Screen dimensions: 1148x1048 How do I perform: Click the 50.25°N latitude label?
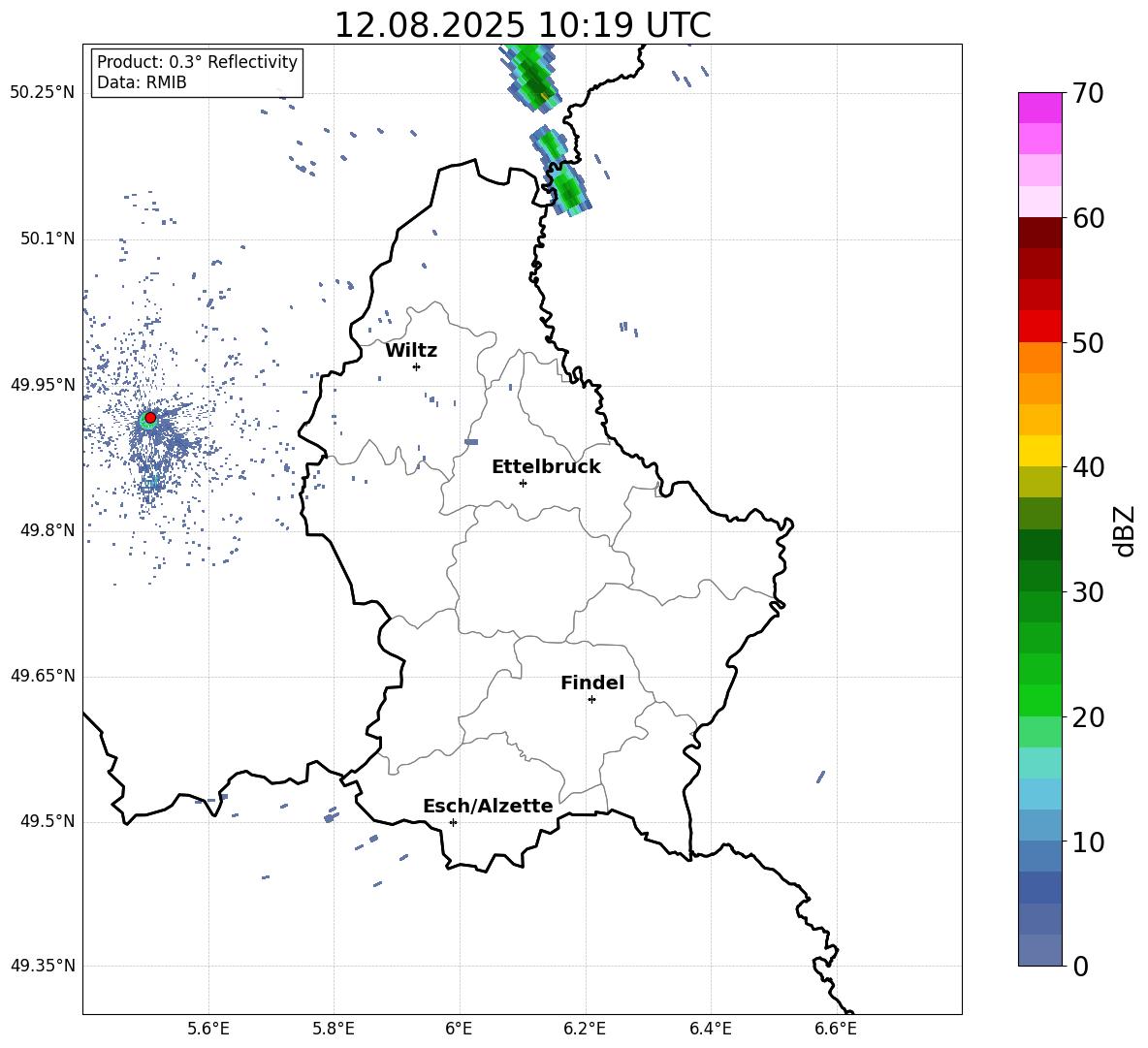(x=43, y=93)
